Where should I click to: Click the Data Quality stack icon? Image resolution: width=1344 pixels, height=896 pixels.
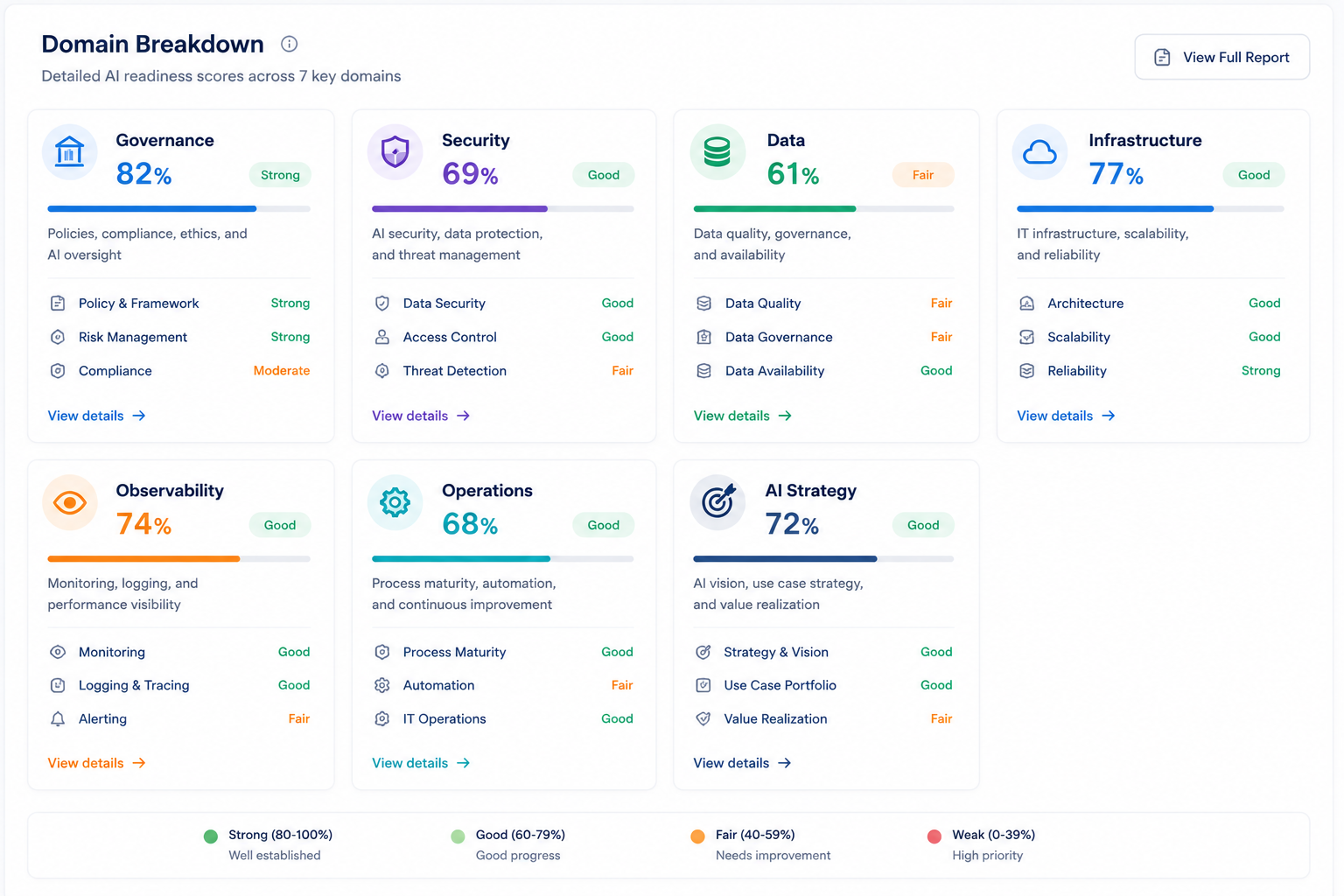tap(703, 304)
